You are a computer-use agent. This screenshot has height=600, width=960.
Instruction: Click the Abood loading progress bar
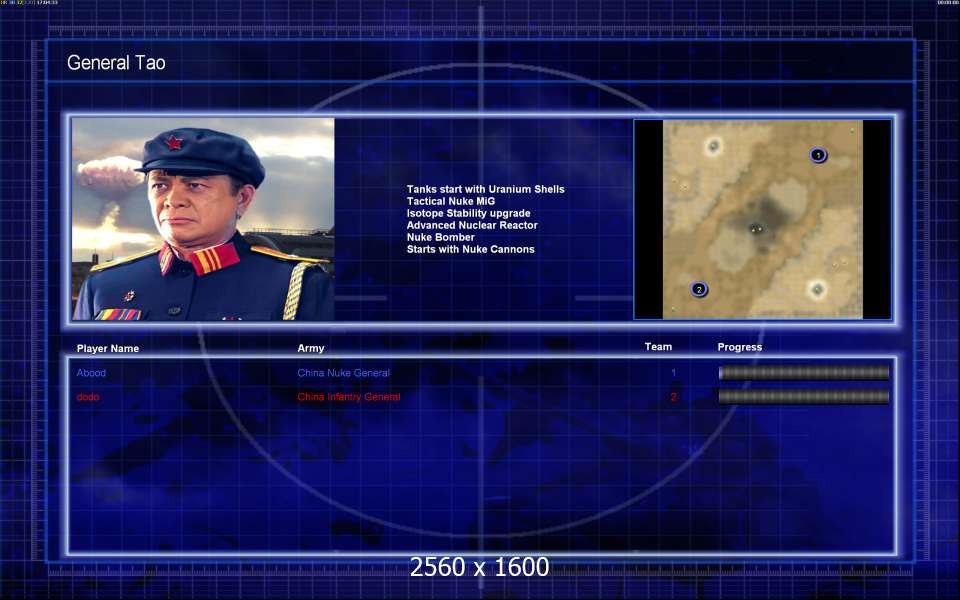803,372
